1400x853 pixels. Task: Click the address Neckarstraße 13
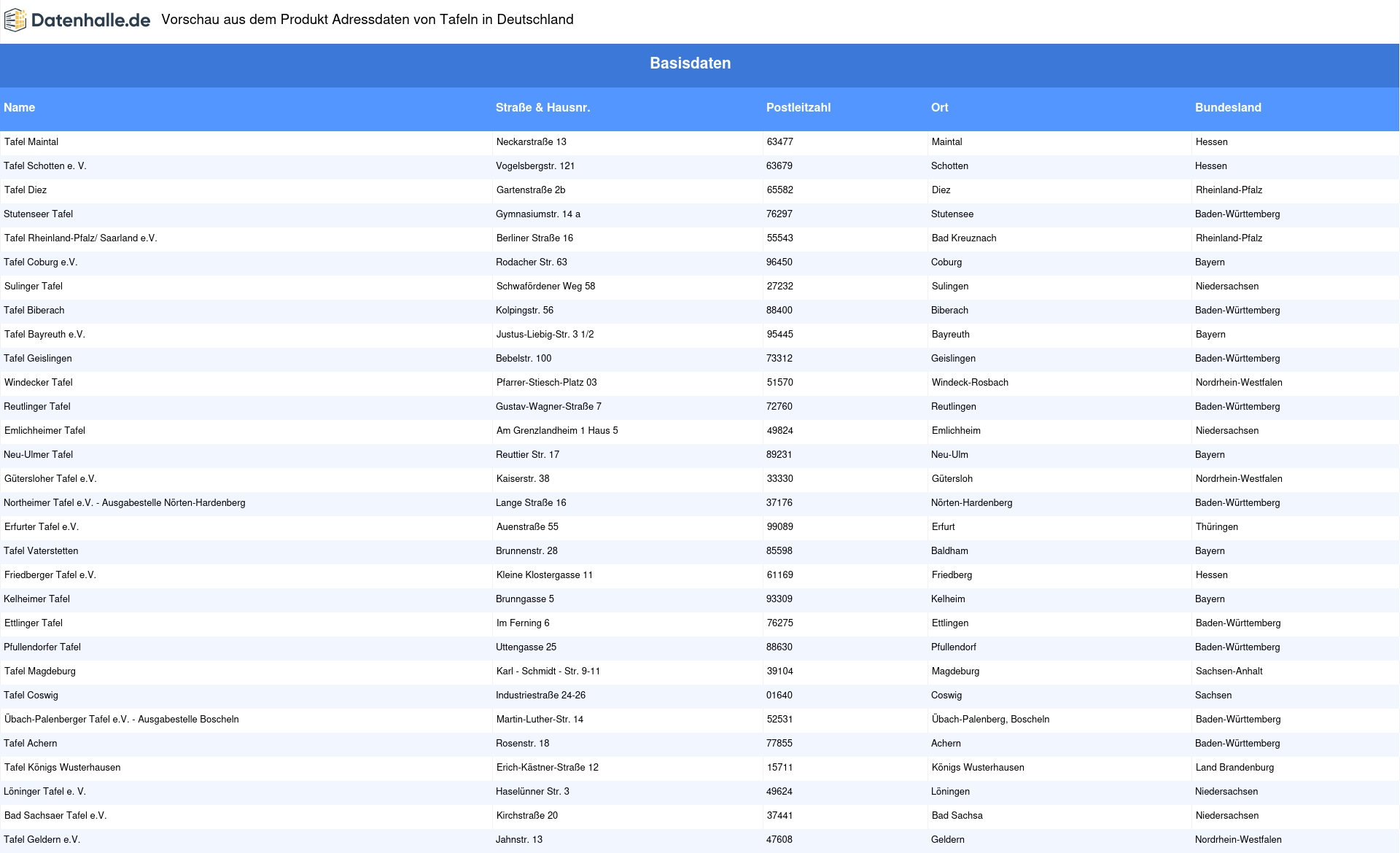[x=532, y=142]
